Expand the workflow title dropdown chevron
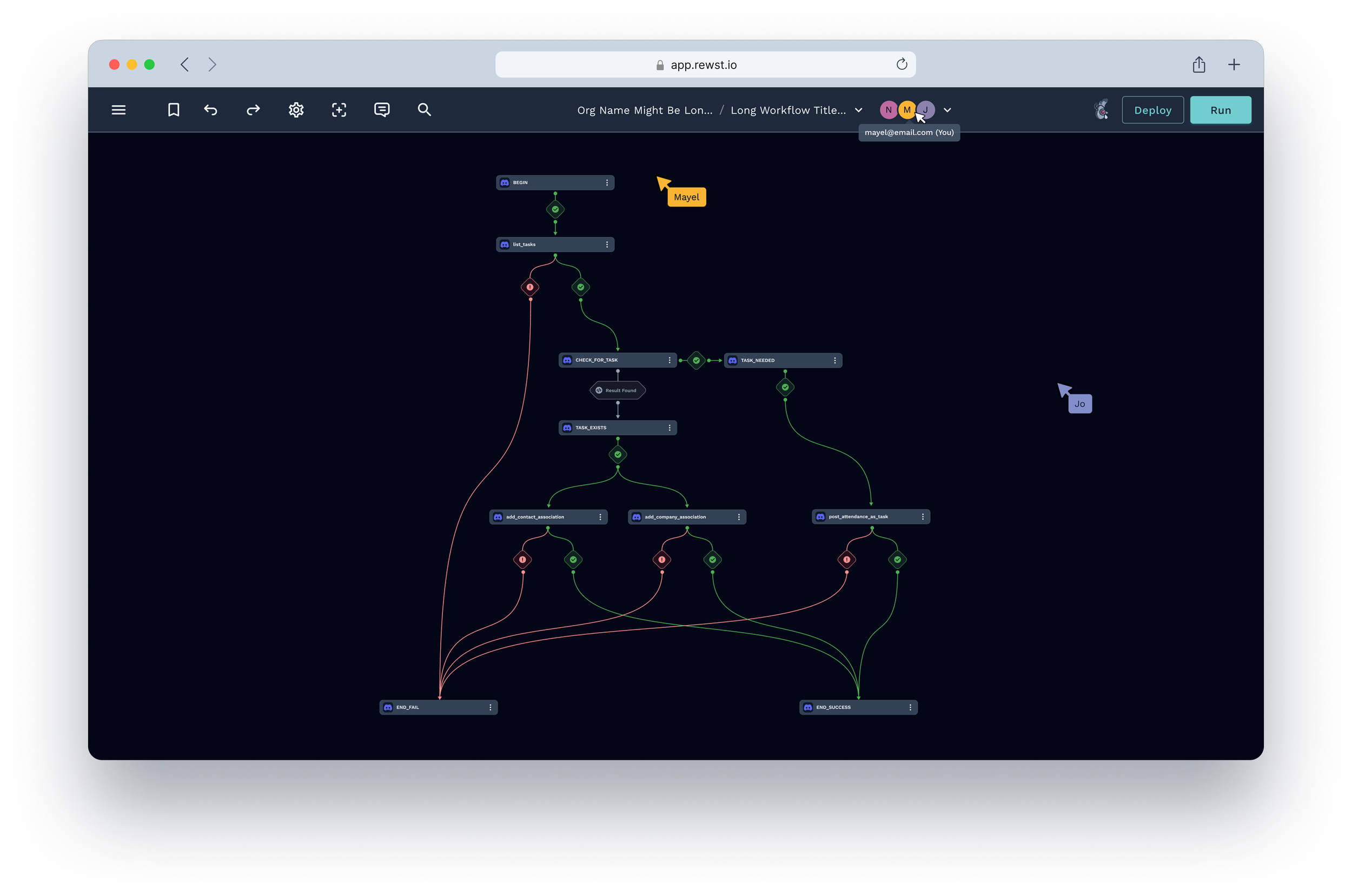 click(x=858, y=110)
